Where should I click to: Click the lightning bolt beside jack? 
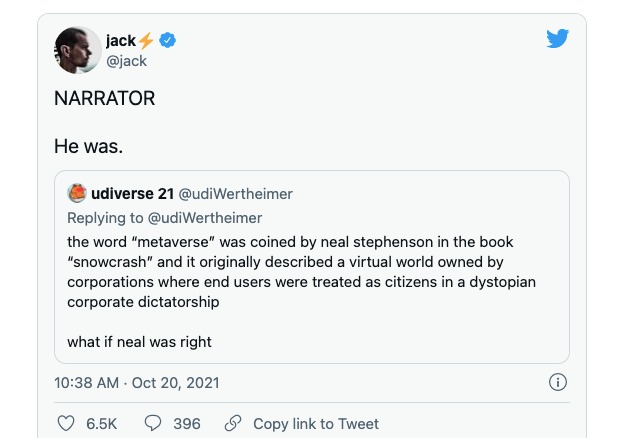(147, 40)
